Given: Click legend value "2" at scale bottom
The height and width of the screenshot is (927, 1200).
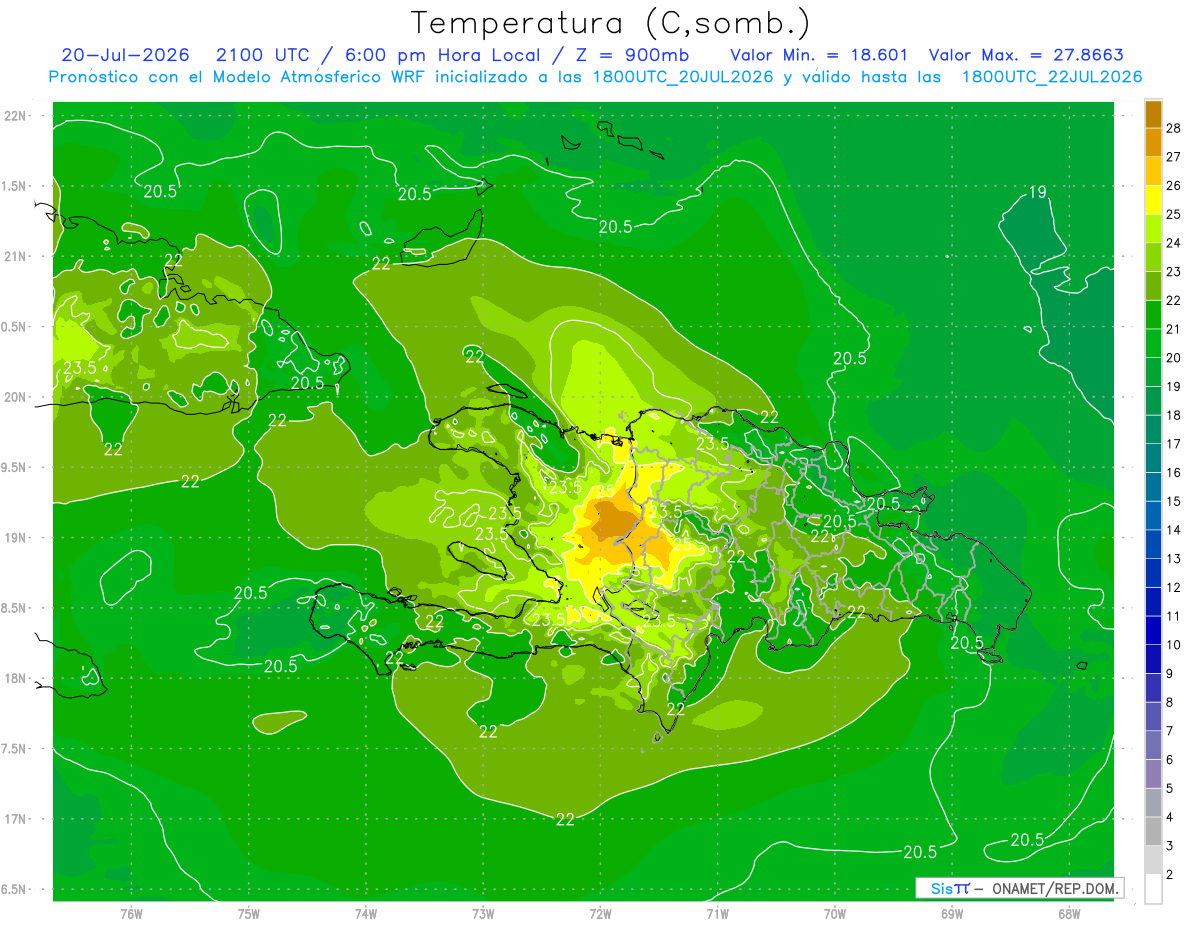Looking at the screenshot, I should point(1171,875).
